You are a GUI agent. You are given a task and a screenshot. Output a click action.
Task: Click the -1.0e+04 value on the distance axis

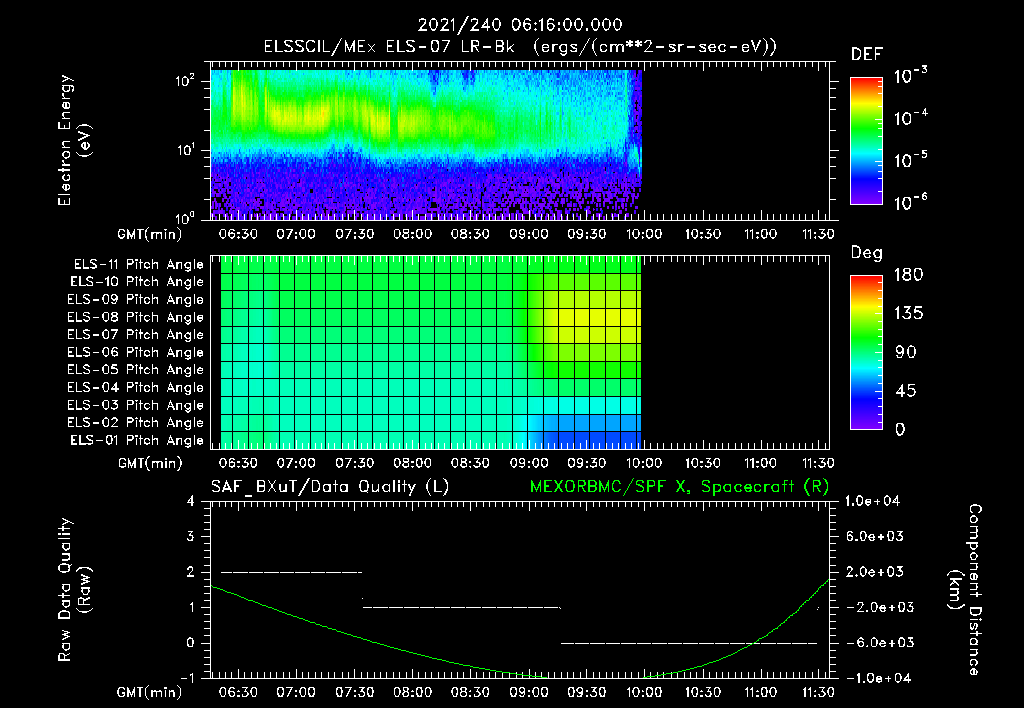(878, 679)
